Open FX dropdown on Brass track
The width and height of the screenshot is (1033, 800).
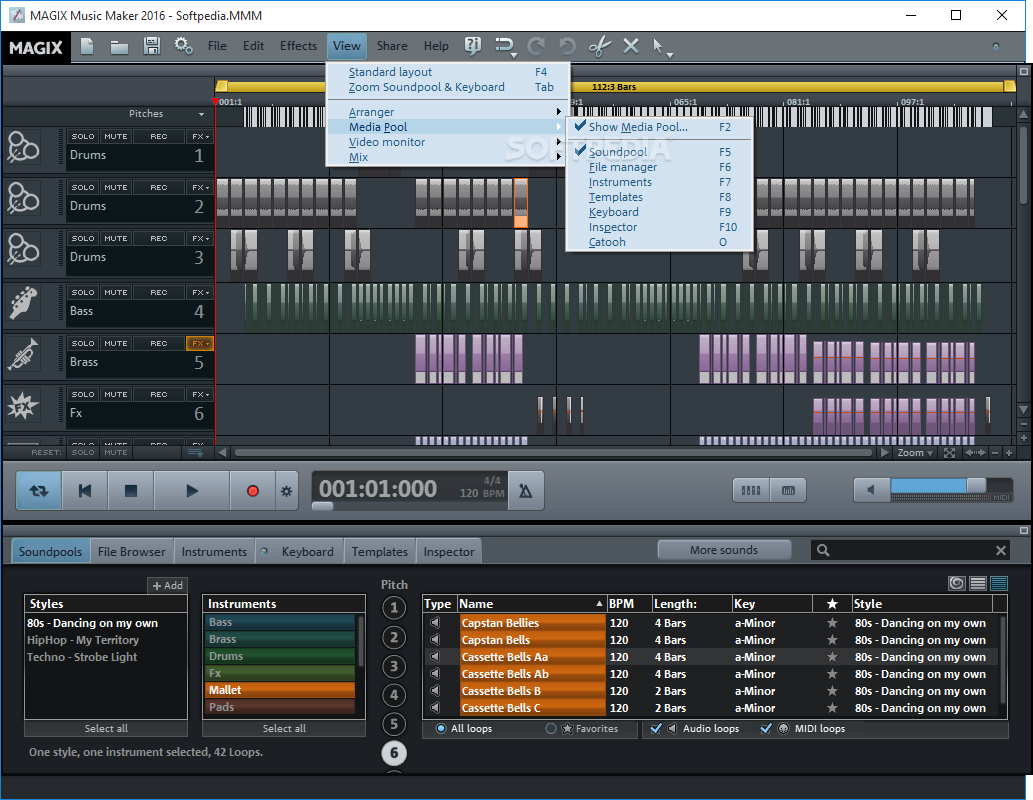pyautogui.click(x=200, y=343)
